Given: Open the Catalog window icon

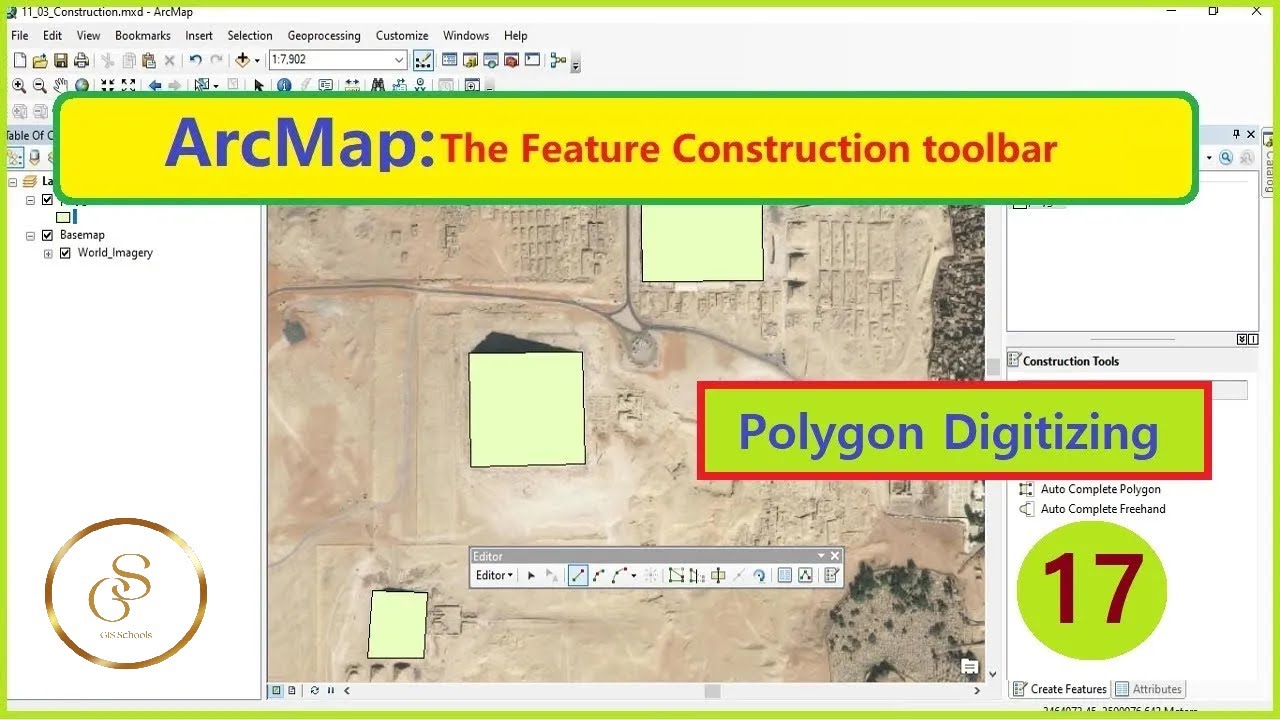Looking at the screenshot, I should click(x=470, y=61).
